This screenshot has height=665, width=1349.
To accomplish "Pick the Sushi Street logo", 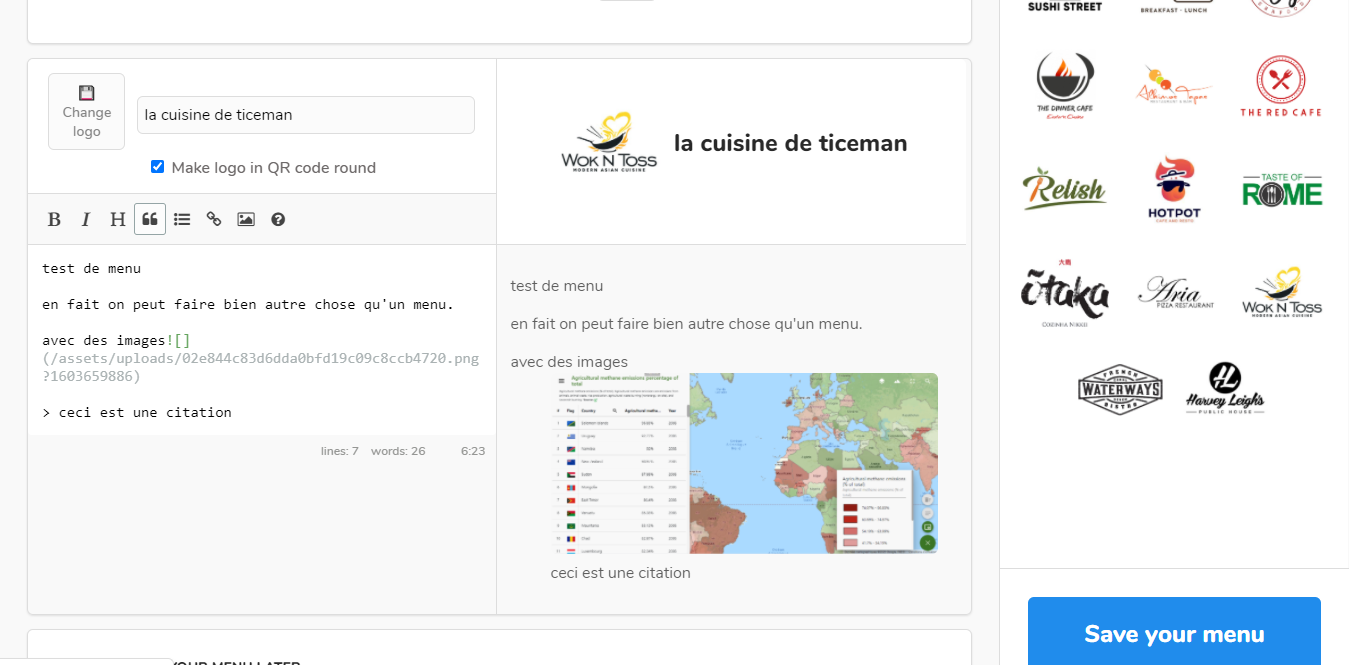I will (x=1065, y=7).
